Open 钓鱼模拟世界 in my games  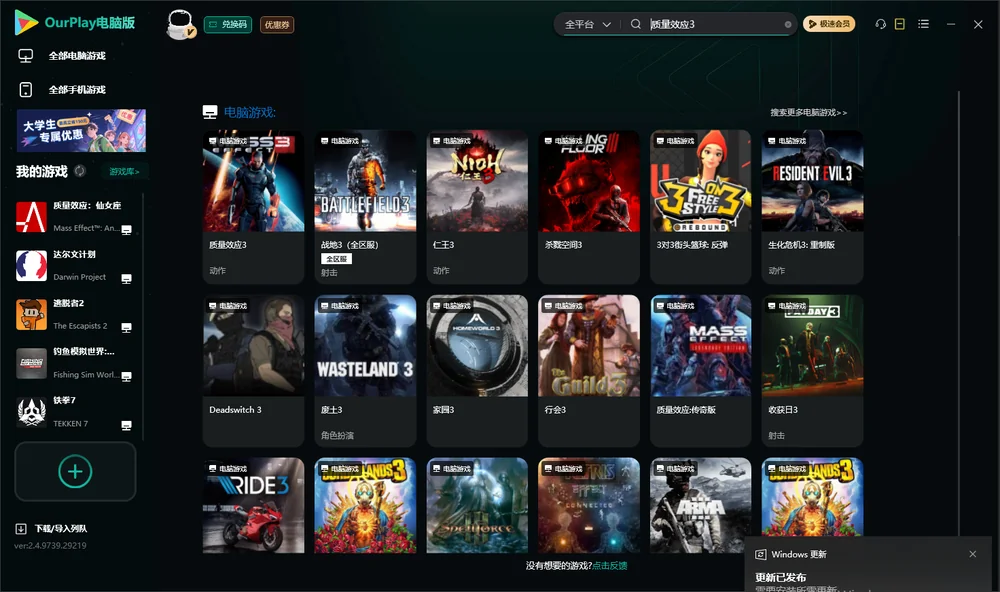tap(76, 364)
